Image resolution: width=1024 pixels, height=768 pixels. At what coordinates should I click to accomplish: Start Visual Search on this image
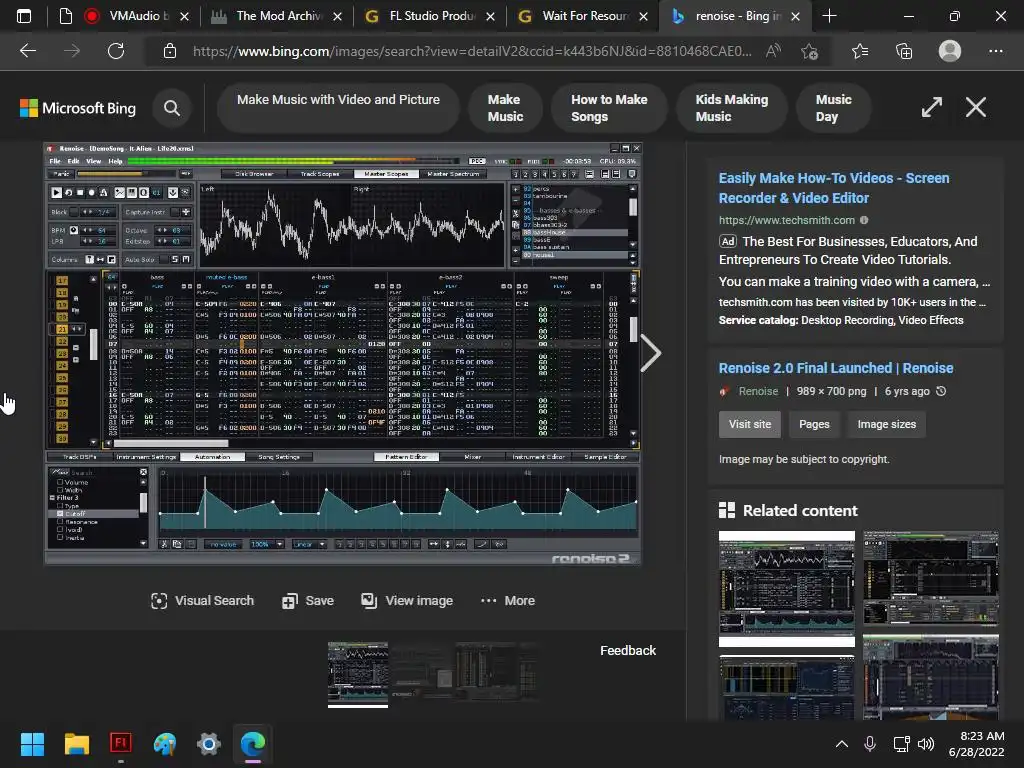202,601
